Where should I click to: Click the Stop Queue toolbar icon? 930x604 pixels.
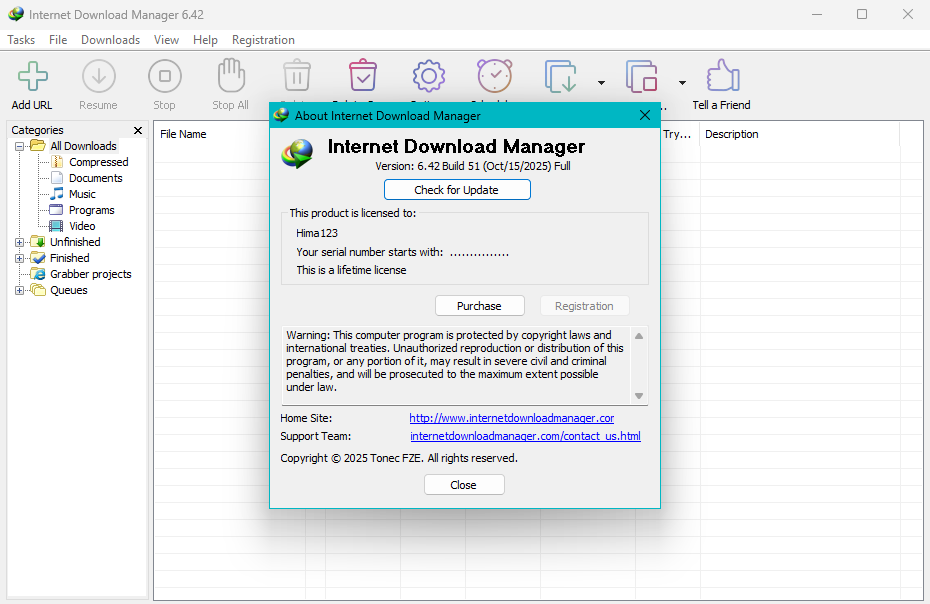click(642, 77)
